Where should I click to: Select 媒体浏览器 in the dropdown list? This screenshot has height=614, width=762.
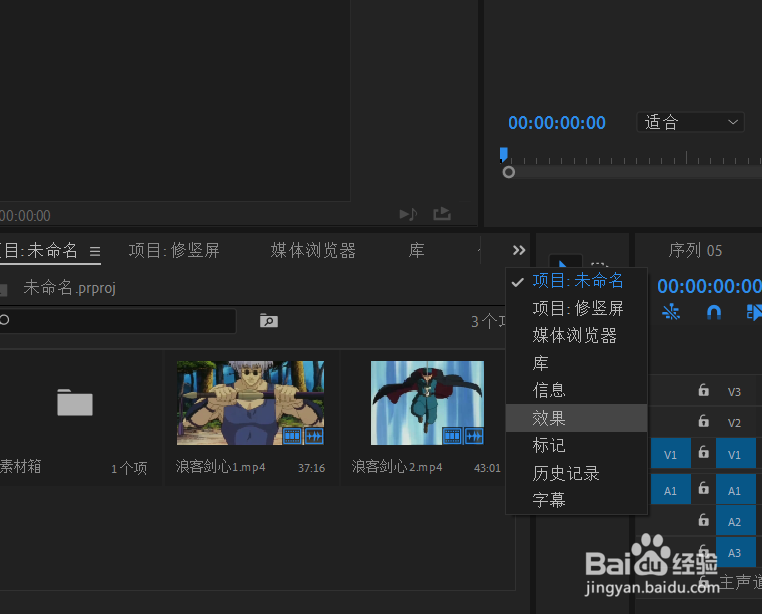[577, 335]
